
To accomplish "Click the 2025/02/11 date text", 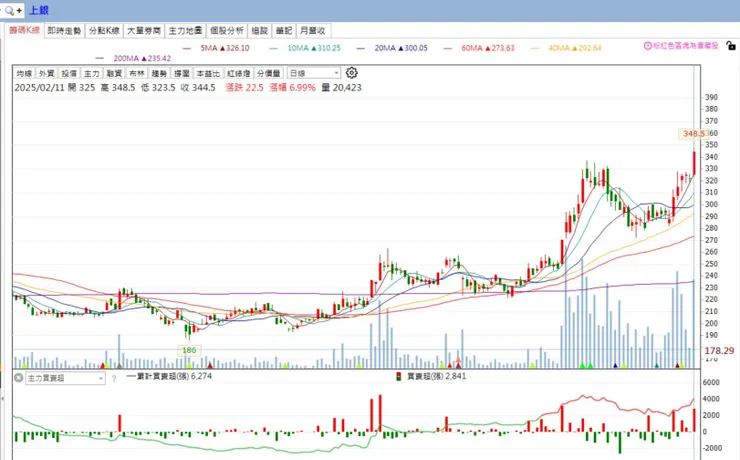I will point(39,88).
